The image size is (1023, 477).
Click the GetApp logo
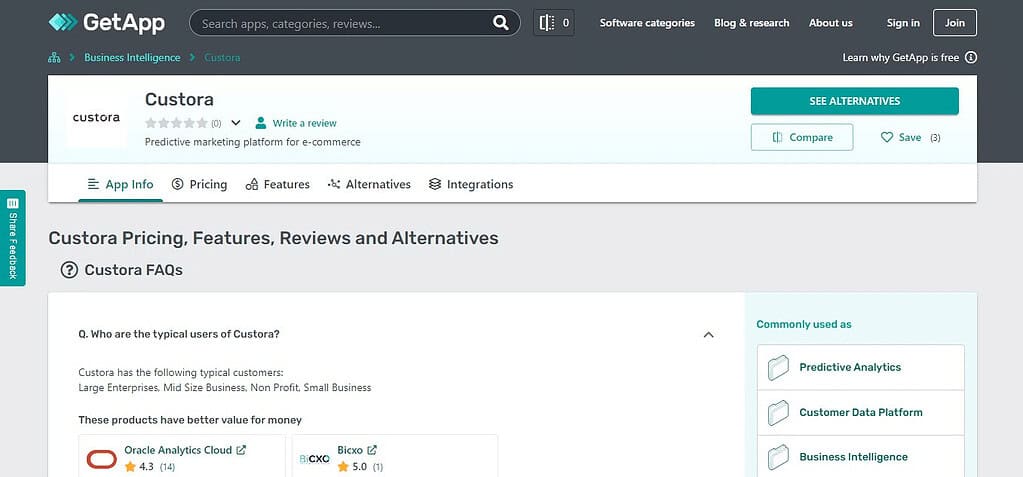click(x=106, y=23)
